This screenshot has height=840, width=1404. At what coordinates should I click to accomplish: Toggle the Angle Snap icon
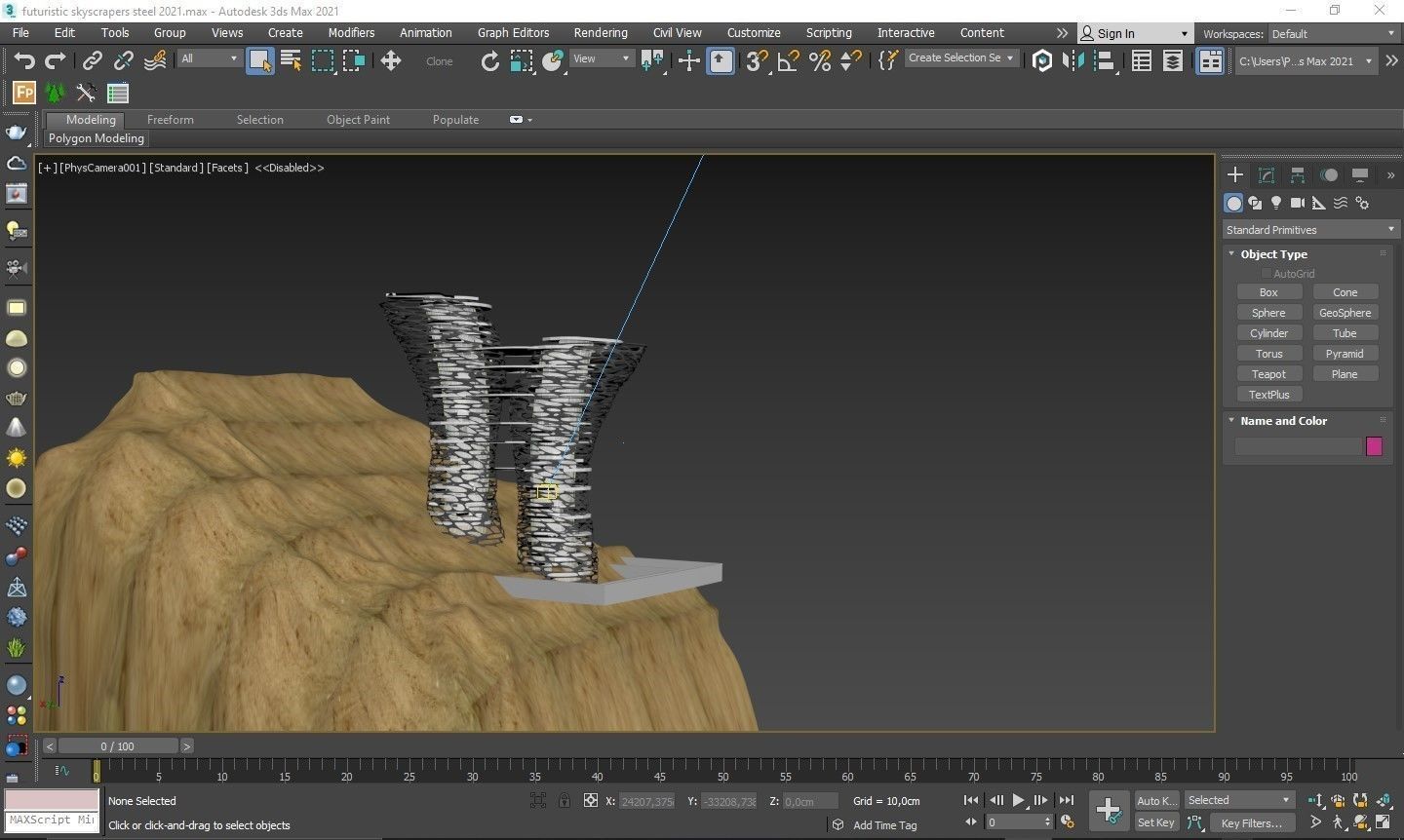coord(788,60)
